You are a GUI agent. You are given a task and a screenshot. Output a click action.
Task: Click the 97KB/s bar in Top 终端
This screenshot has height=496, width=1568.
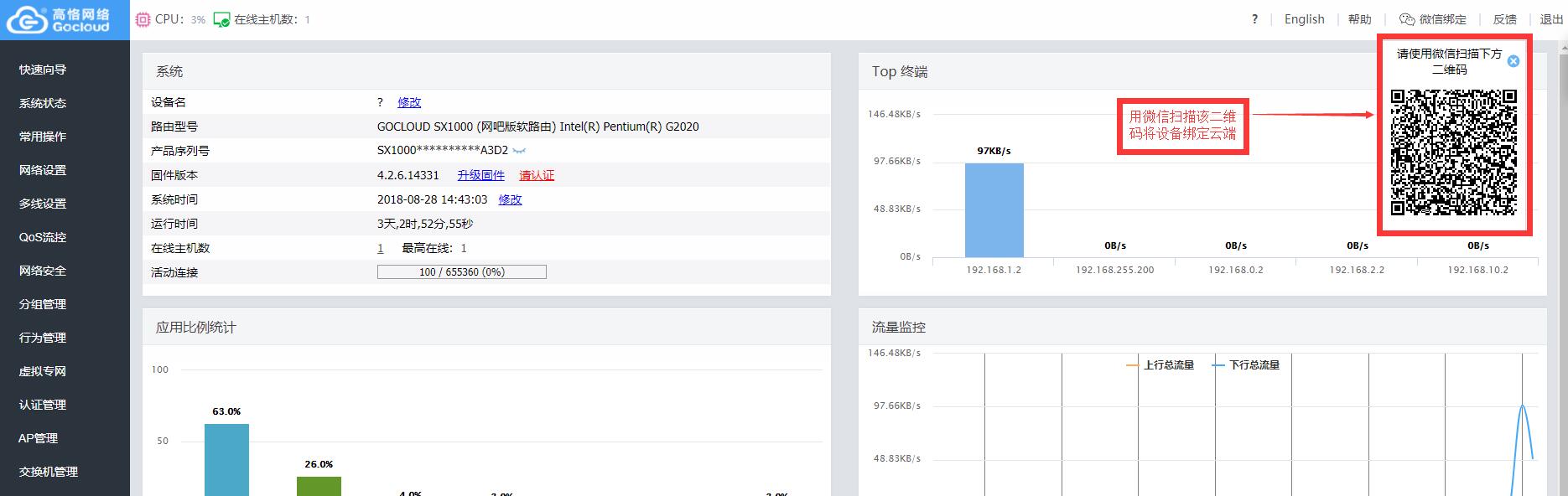[x=994, y=209]
